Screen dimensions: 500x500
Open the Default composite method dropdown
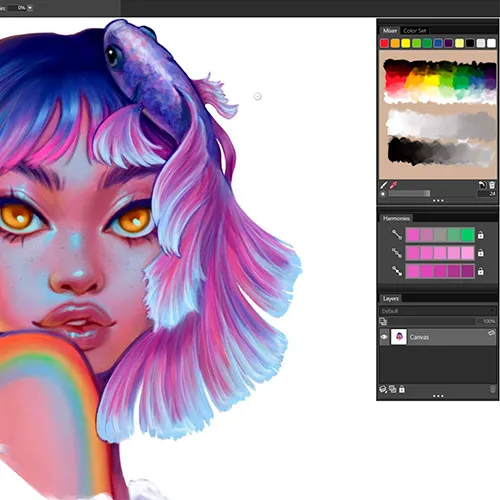pos(438,311)
